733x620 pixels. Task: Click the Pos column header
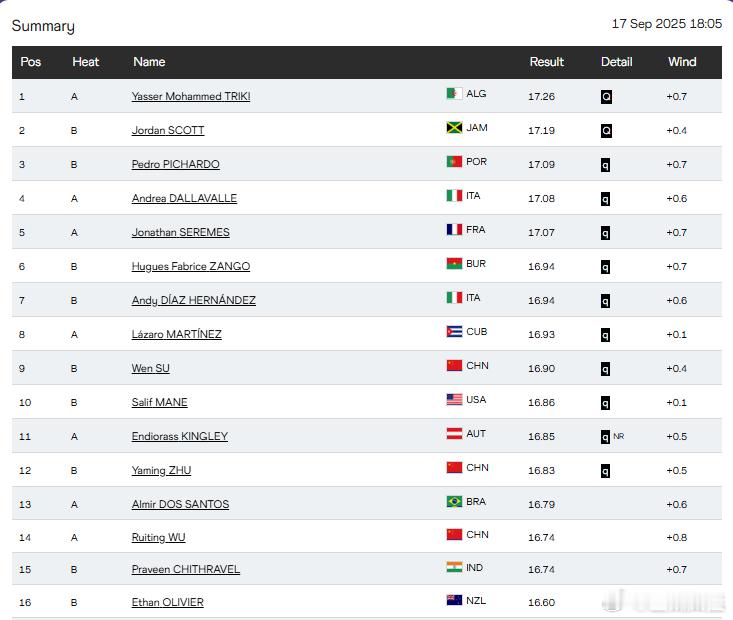tap(30, 62)
